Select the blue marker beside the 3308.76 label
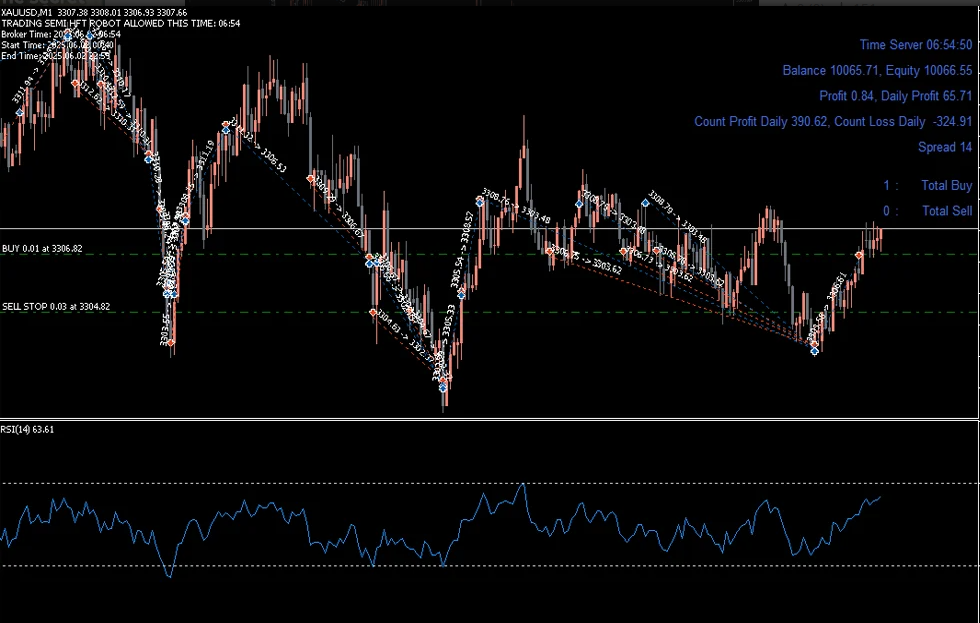 pyautogui.click(x=480, y=201)
